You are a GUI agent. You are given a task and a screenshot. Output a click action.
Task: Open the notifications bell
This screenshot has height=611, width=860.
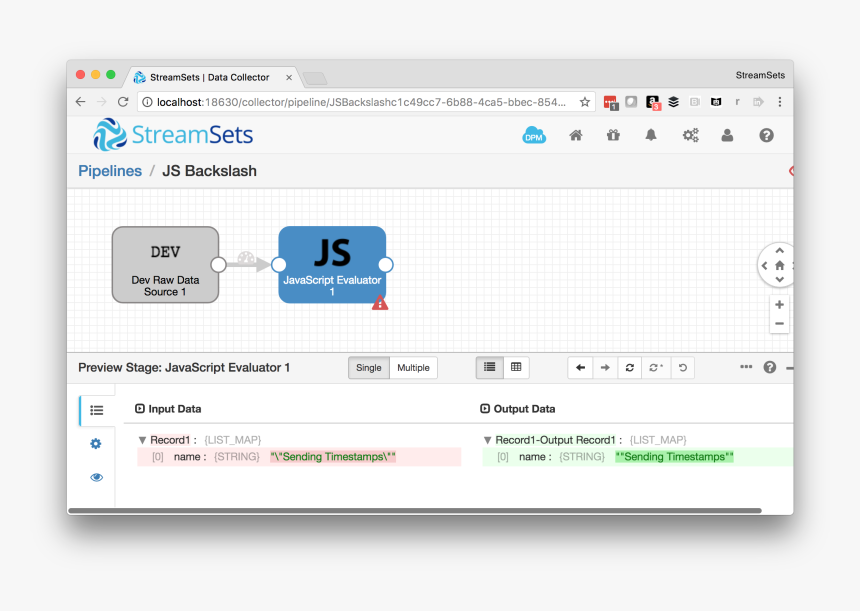point(651,136)
